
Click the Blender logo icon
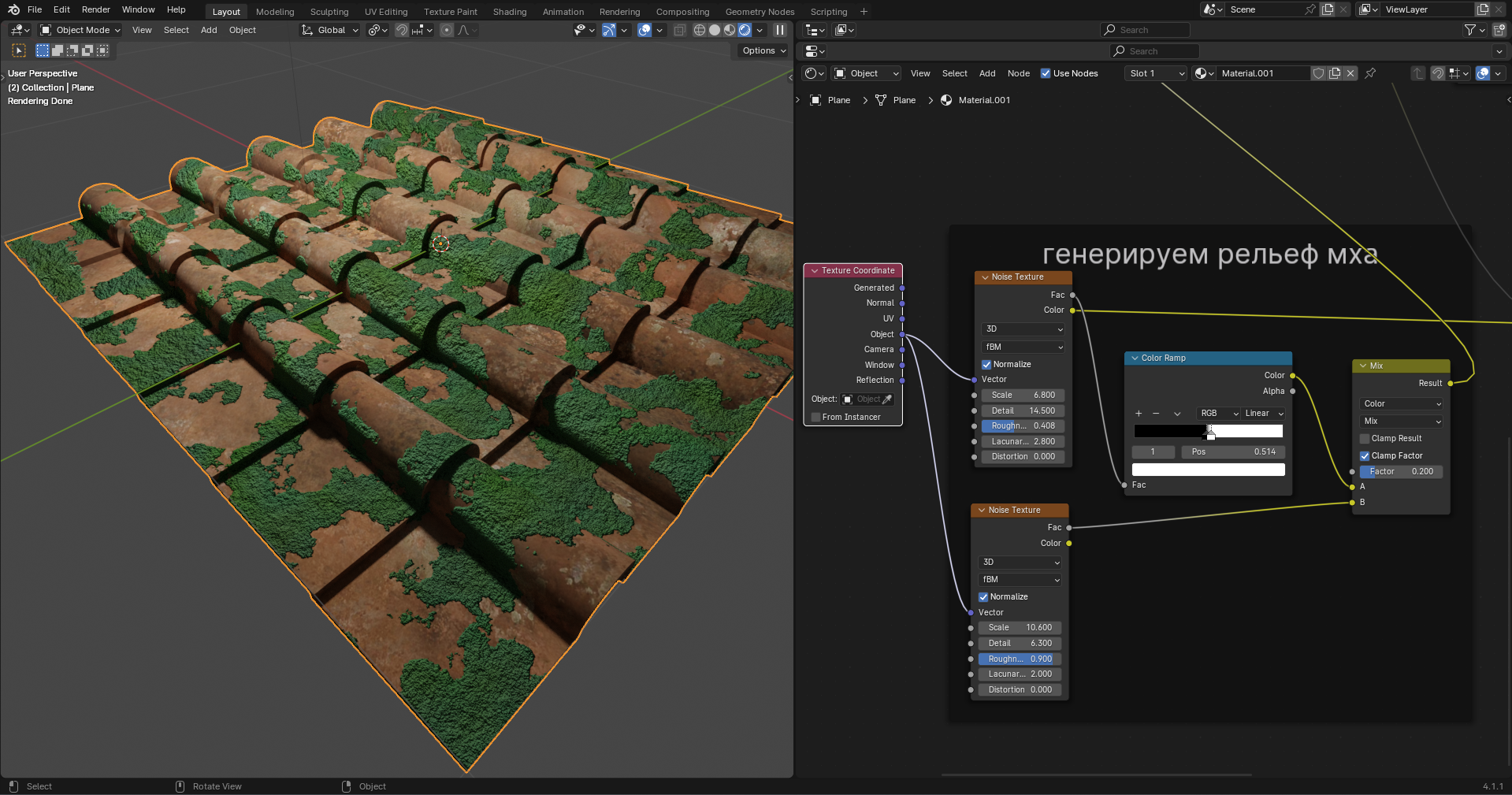(13, 9)
